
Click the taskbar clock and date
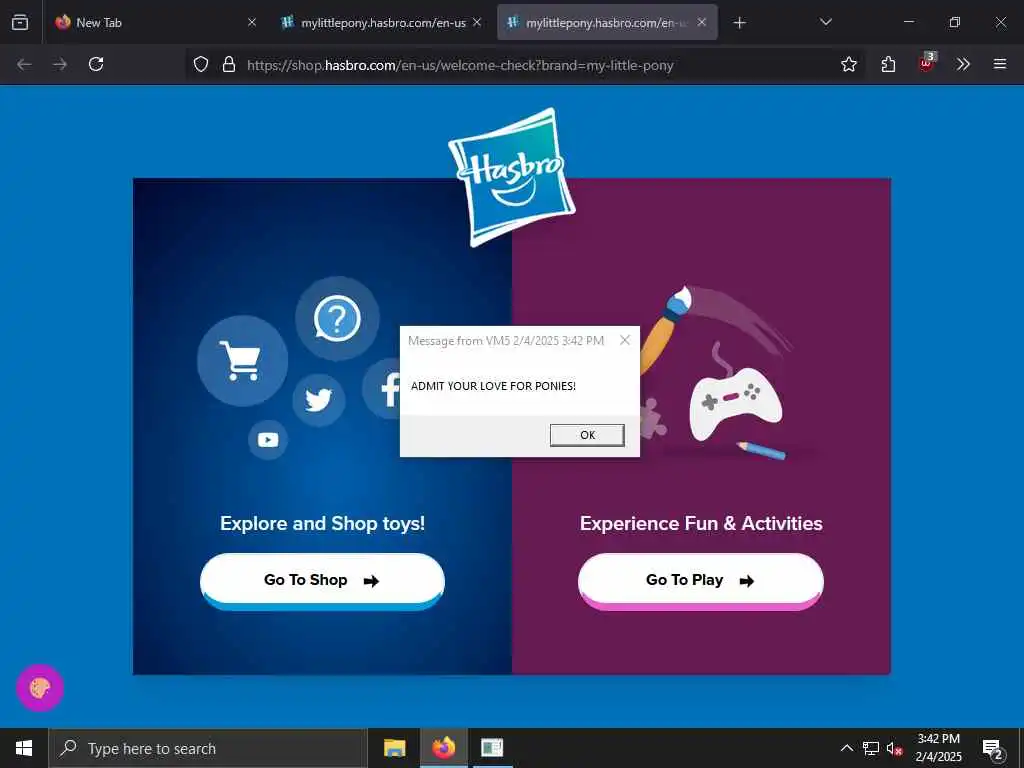(x=938, y=748)
